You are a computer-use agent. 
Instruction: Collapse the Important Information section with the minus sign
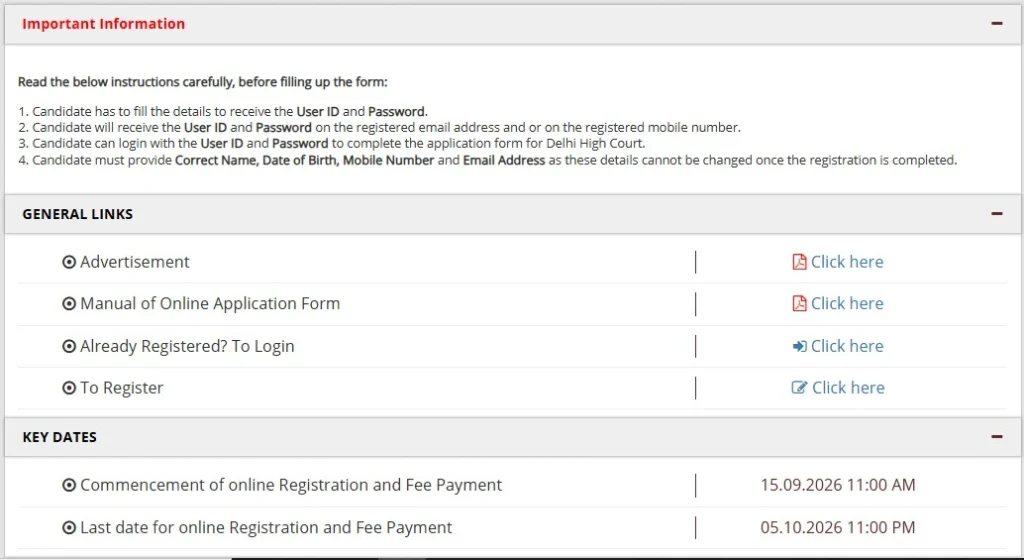pos(997,23)
